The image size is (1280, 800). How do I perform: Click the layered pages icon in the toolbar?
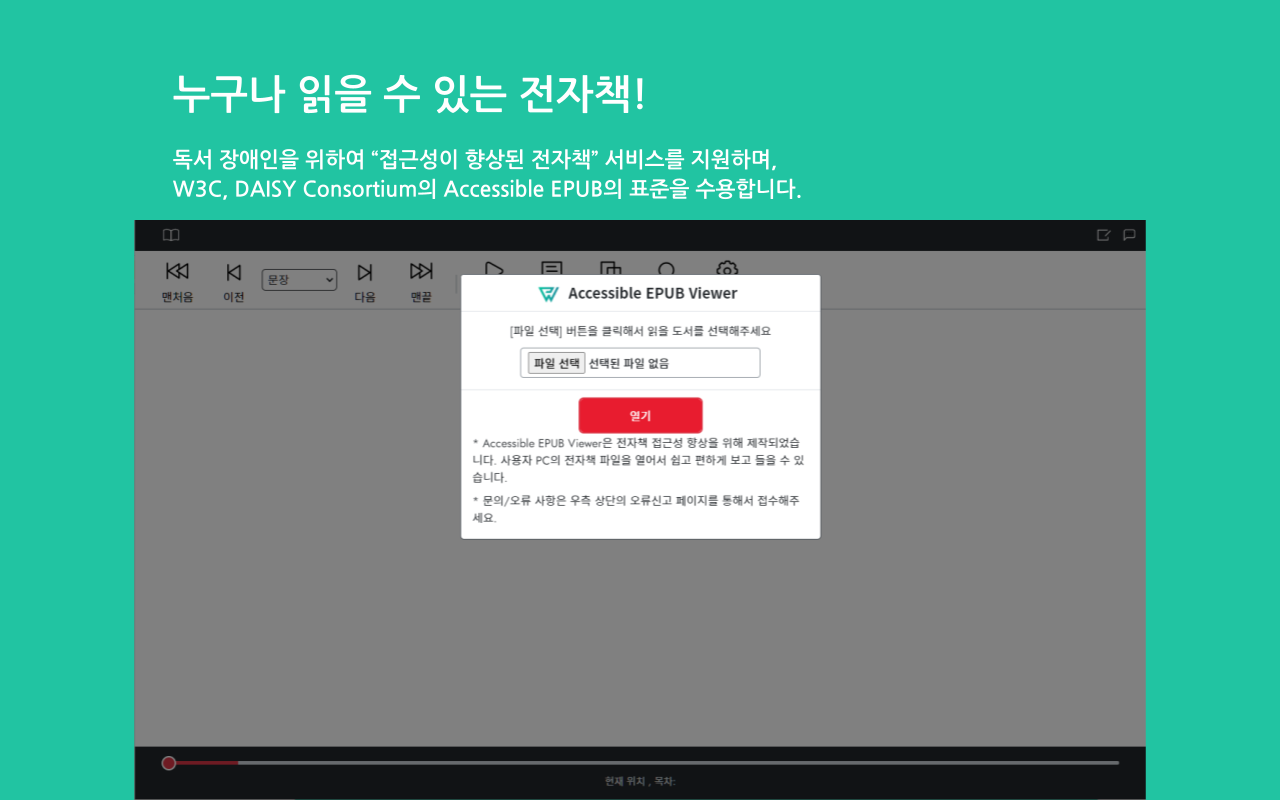click(610, 268)
